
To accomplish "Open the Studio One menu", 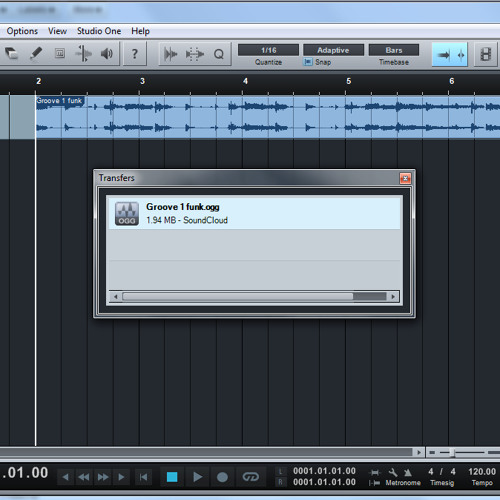I will click(x=99, y=31).
